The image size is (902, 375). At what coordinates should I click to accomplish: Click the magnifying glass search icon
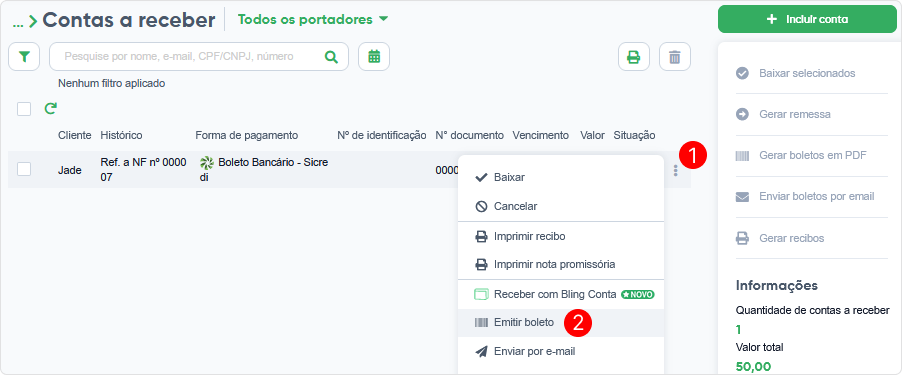point(331,56)
